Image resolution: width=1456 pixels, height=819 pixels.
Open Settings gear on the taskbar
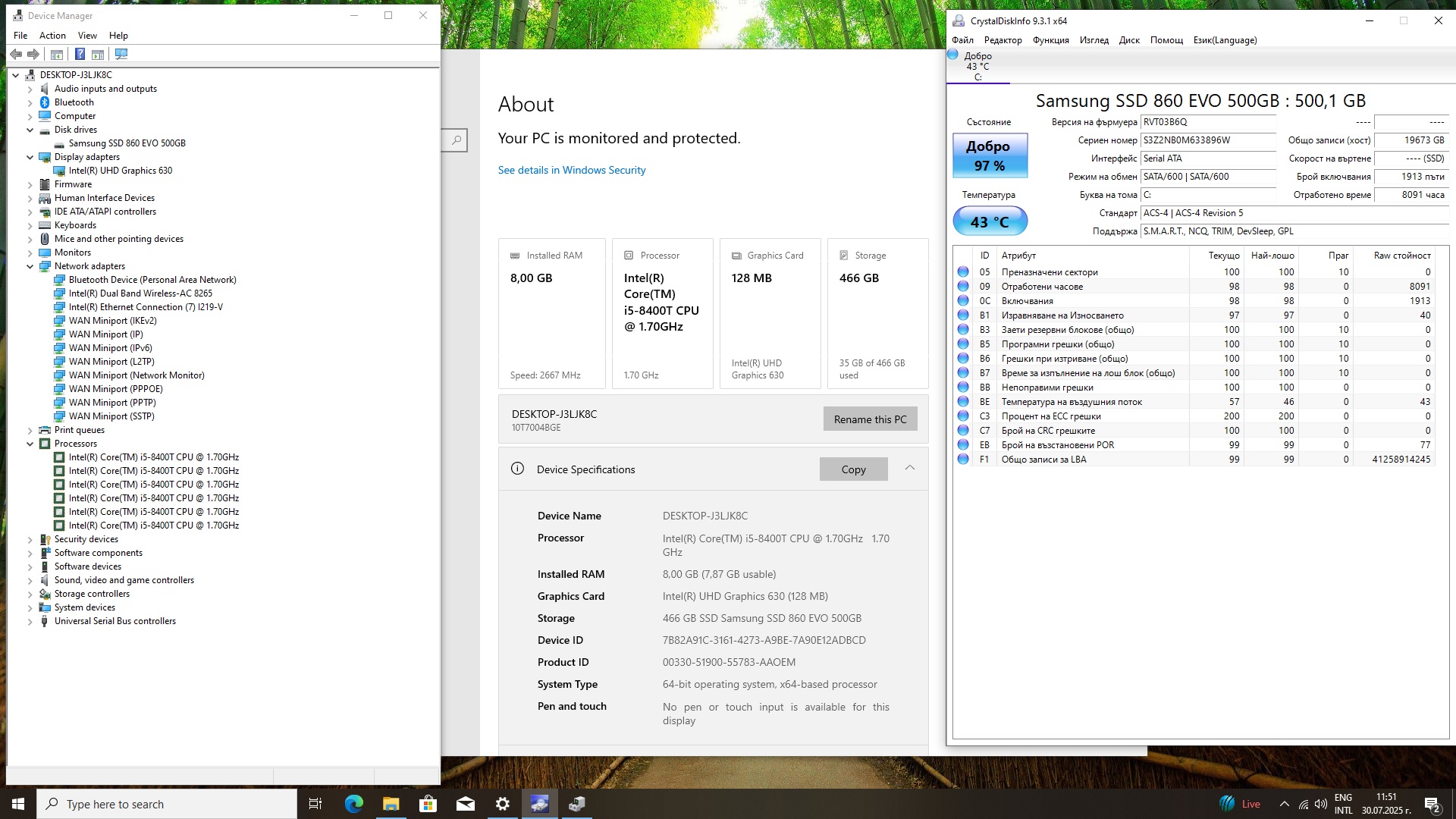point(503,804)
